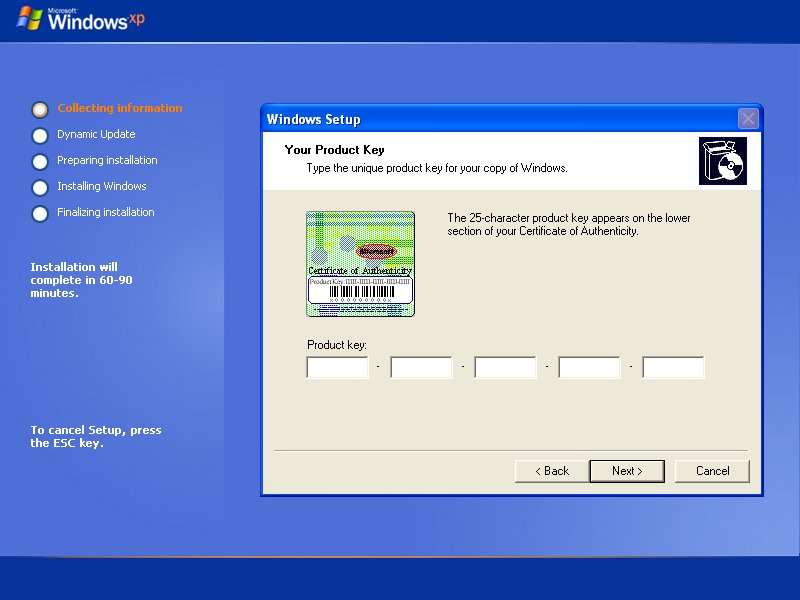This screenshot has width=800, height=600.
Task: Click the 'Your Product Key' heading
Action: [334, 150]
